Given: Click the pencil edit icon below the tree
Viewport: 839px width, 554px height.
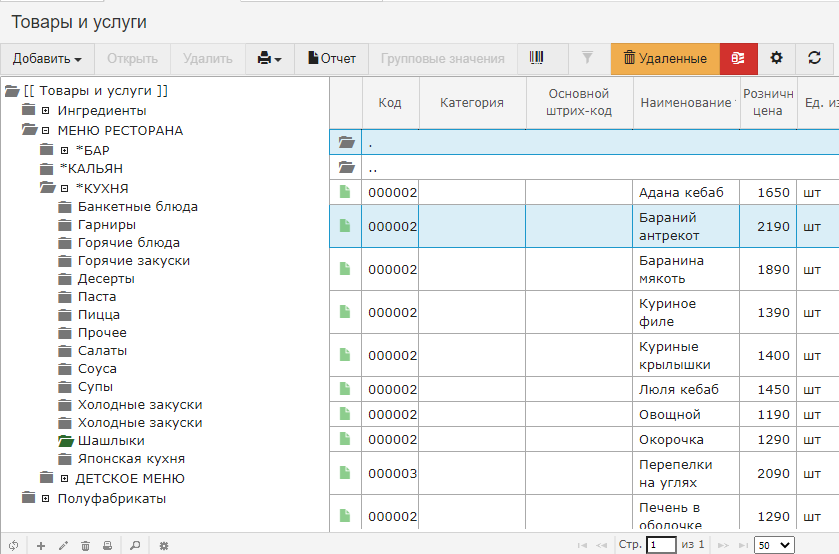Looking at the screenshot, I should pyautogui.click(x=63, y=545).
